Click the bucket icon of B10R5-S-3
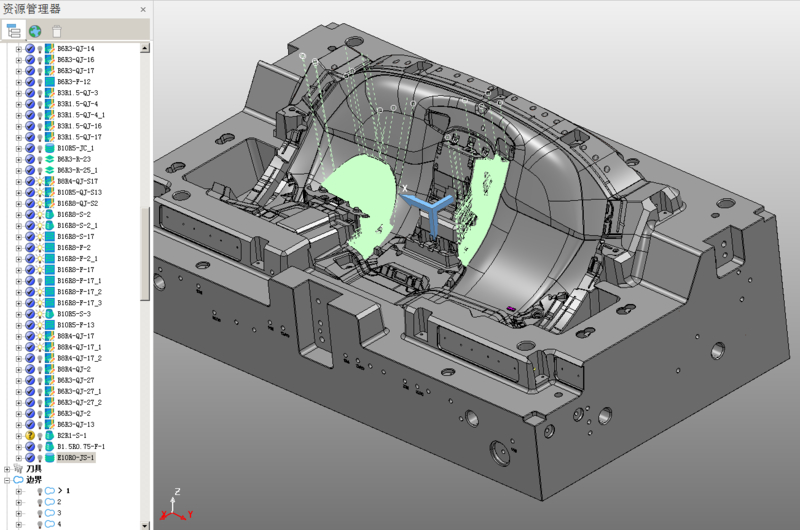800x530 pixels. [49, 314]
